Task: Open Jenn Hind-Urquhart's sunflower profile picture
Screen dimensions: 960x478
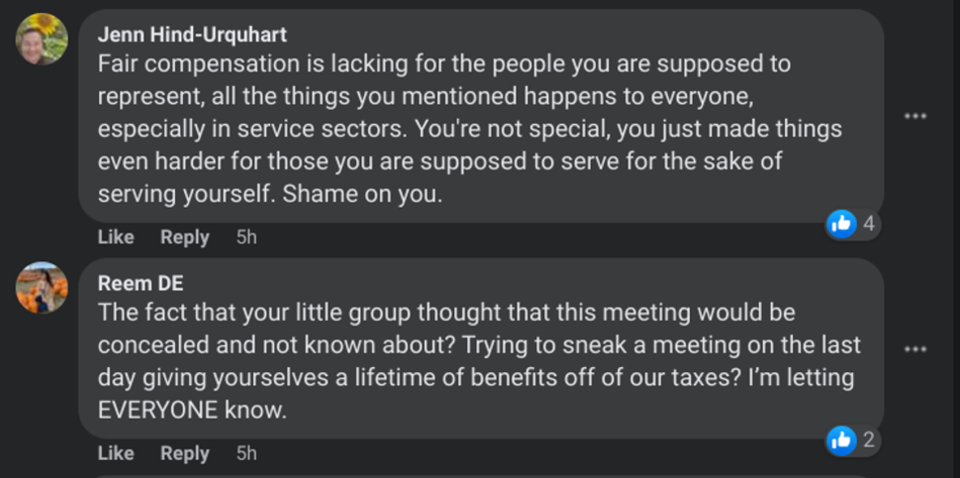Action: [x=42, y=39]
